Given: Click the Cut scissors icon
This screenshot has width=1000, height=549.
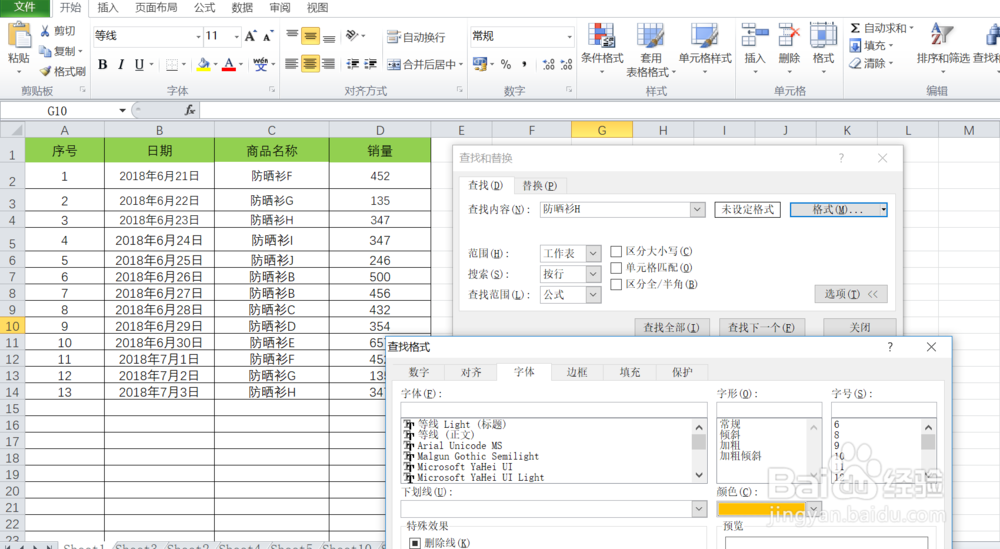Looking at the screenshot, I should [45, 31].
